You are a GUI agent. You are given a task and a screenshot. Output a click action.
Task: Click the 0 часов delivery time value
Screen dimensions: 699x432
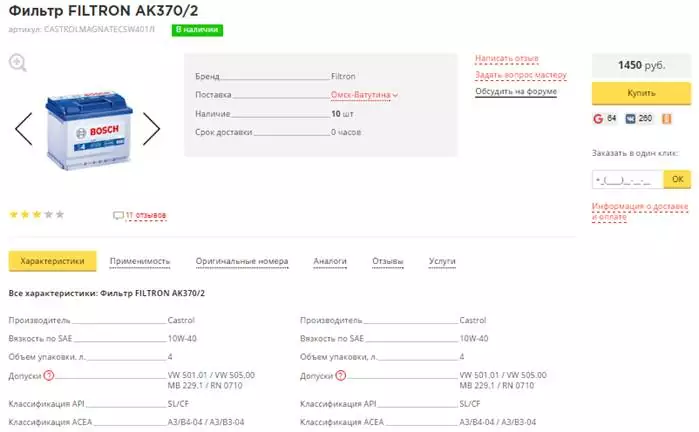pyautogui.click(x=346, y=132)
